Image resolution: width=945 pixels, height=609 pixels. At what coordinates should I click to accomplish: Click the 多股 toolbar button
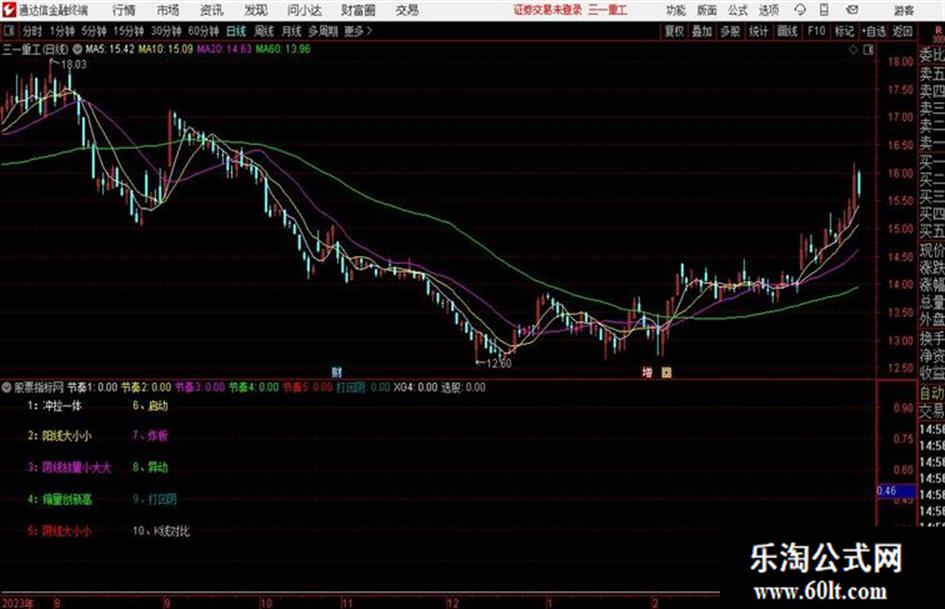[730, 31]
